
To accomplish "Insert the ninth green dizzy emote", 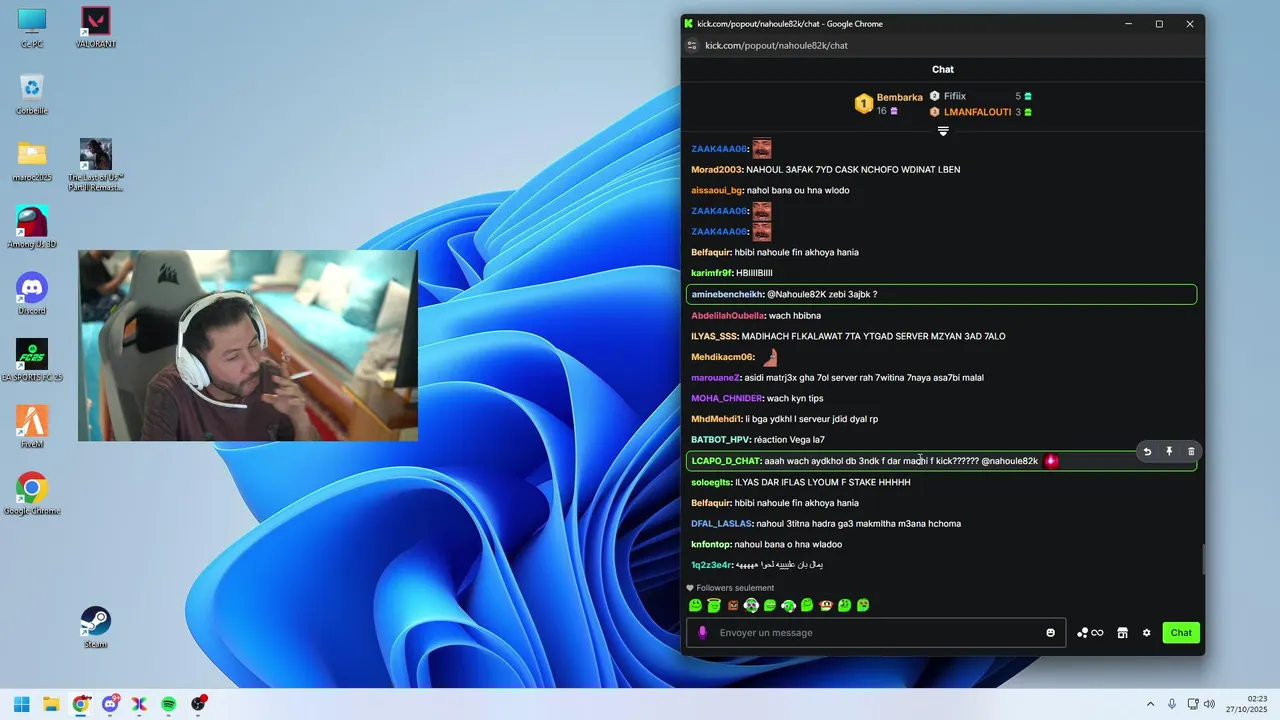I will point(845,605).
